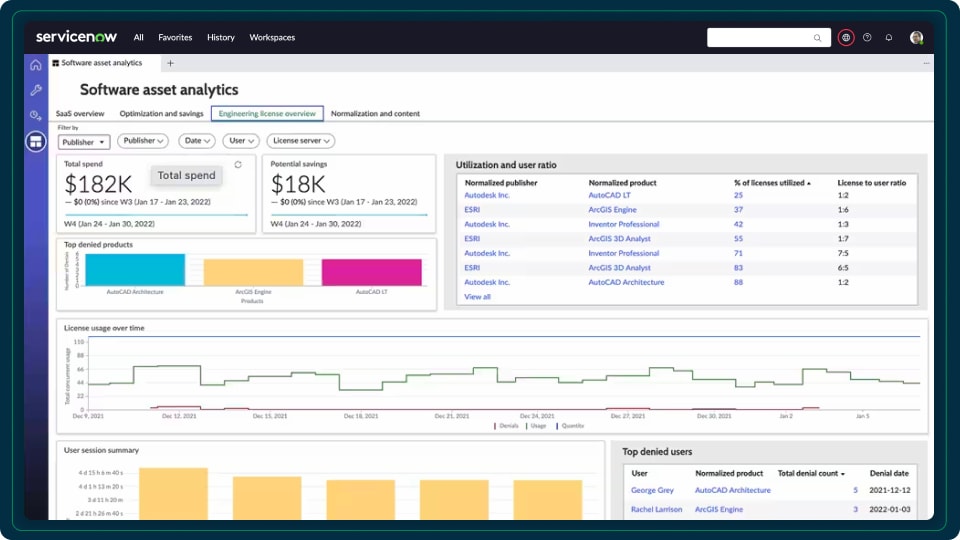The image size is (960, 540).
Task: Expand the Date filter dropdown
Action: coord(196,141)
